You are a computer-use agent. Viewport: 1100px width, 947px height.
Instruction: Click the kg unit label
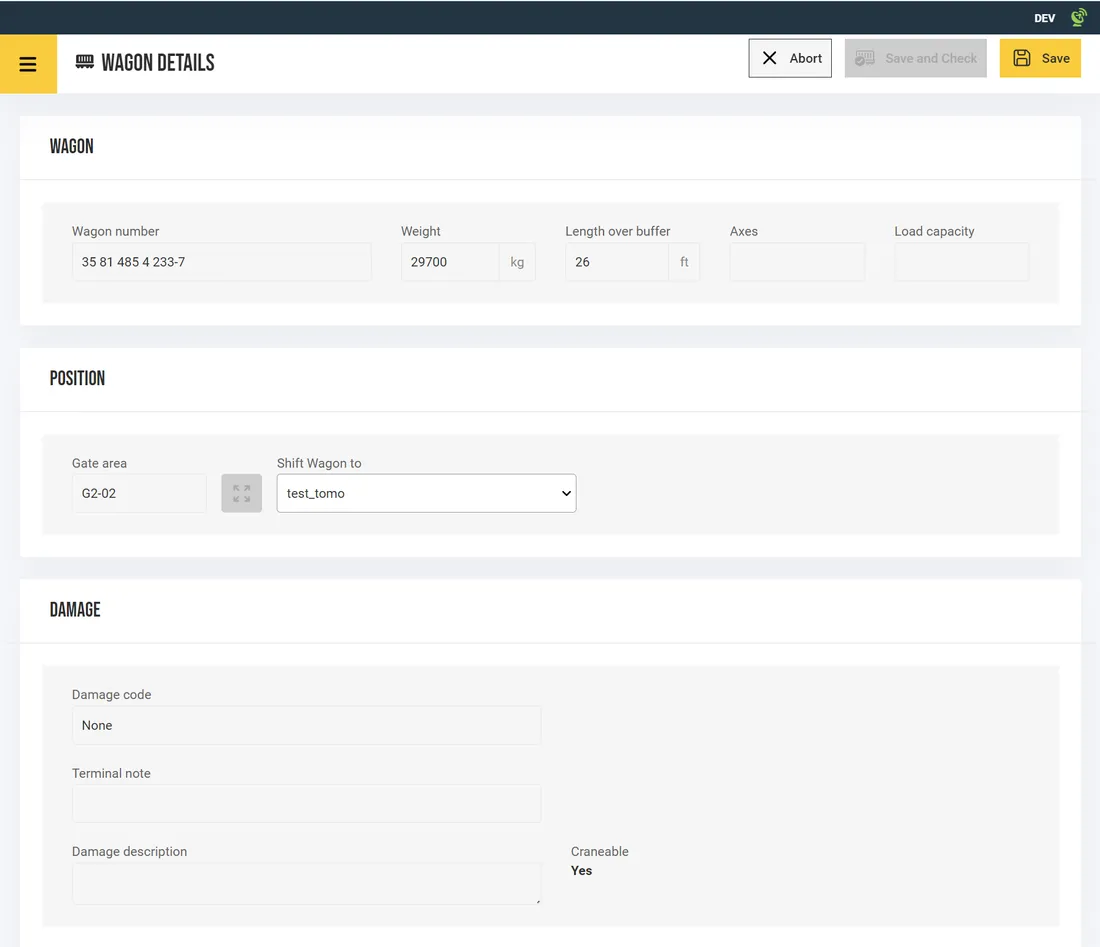tap(517, 262)
